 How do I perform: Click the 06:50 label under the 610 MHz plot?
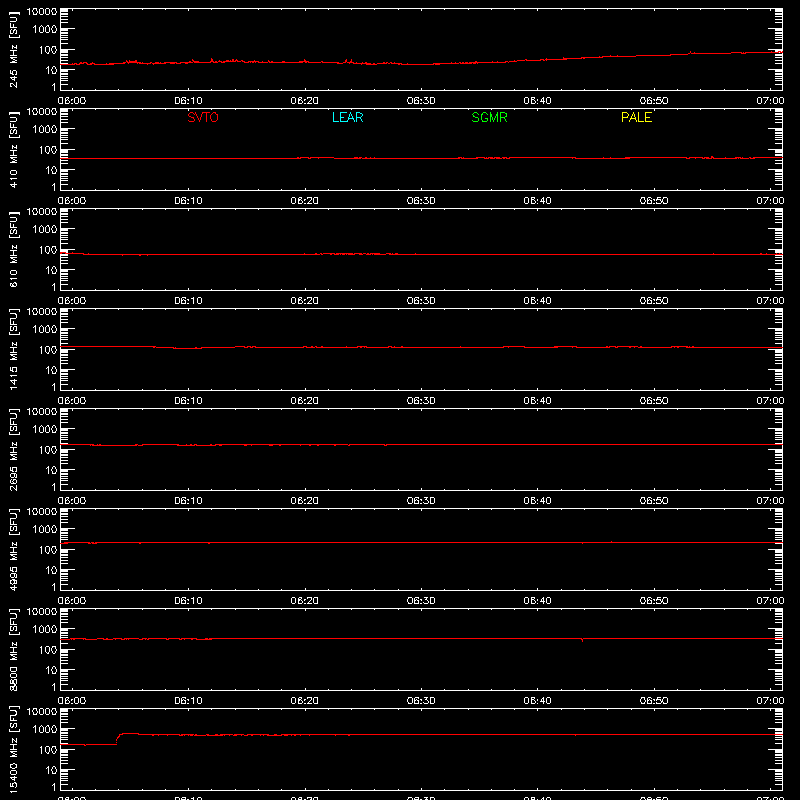click(x=654, y=301)
